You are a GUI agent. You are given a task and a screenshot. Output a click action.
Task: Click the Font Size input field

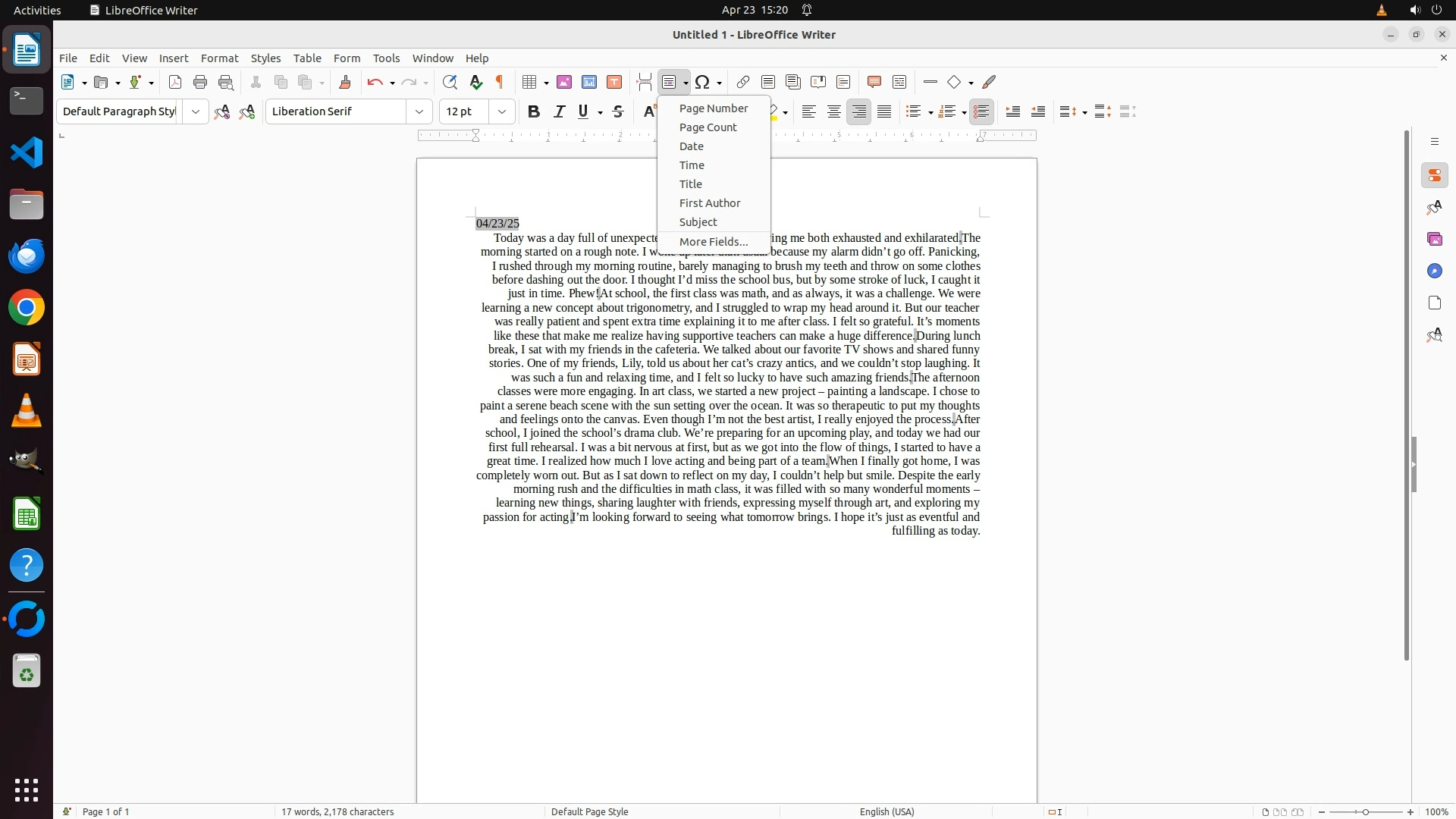464,111
